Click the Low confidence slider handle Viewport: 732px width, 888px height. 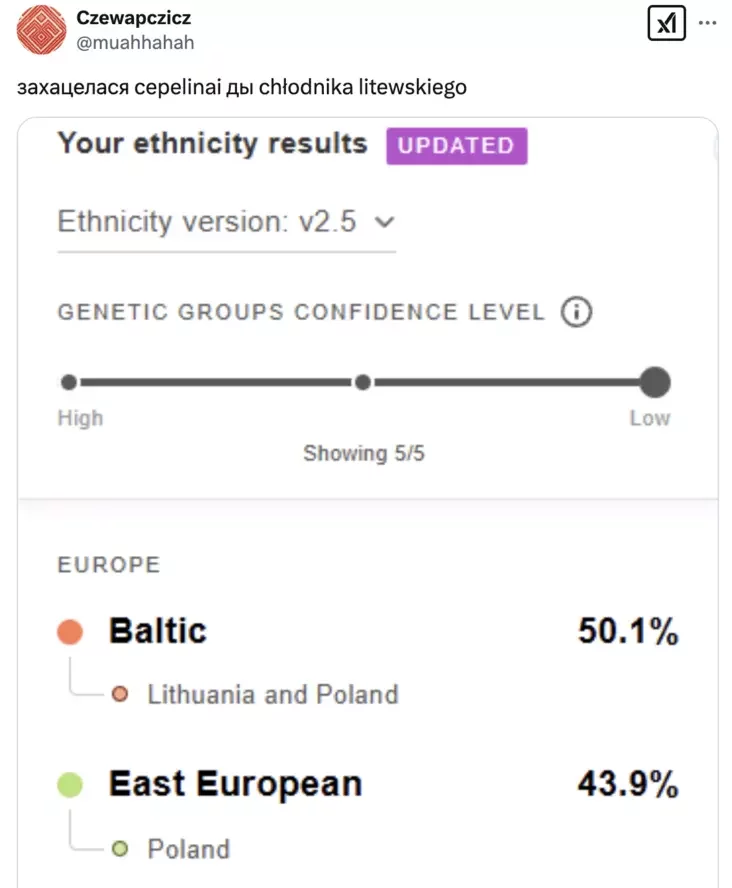pos(654,382)
